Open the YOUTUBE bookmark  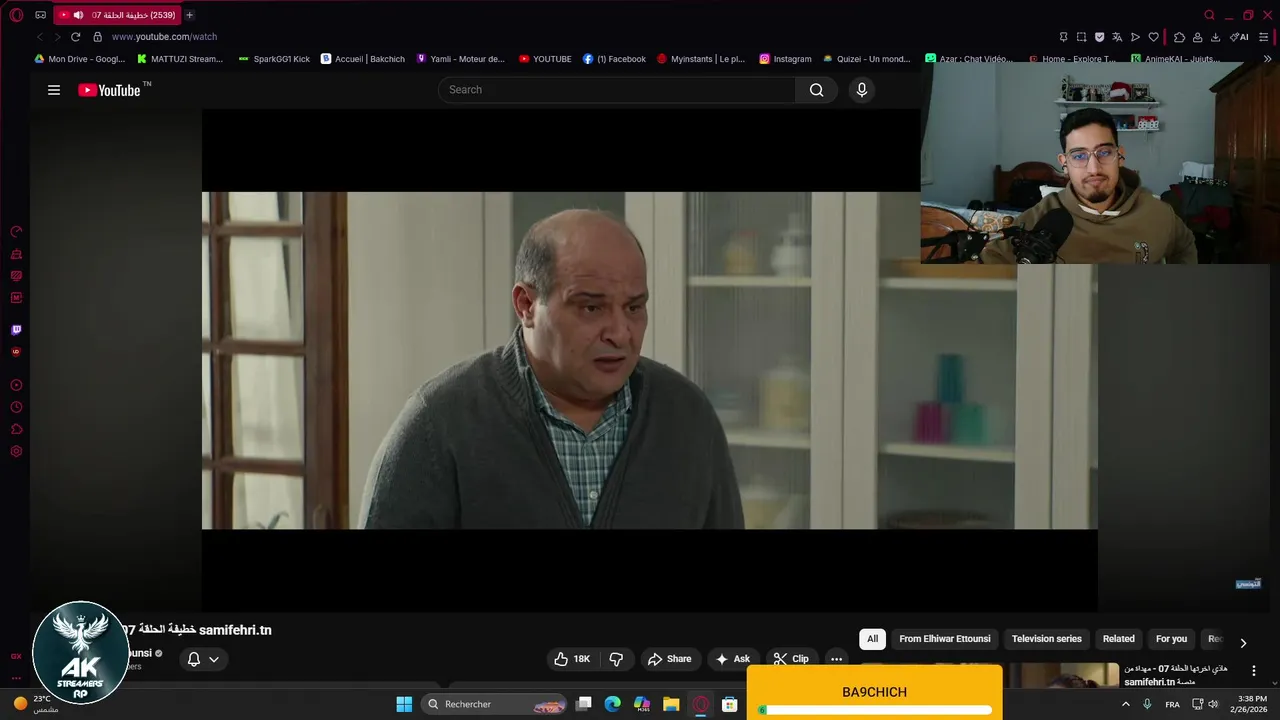click(x=545, y=59)
